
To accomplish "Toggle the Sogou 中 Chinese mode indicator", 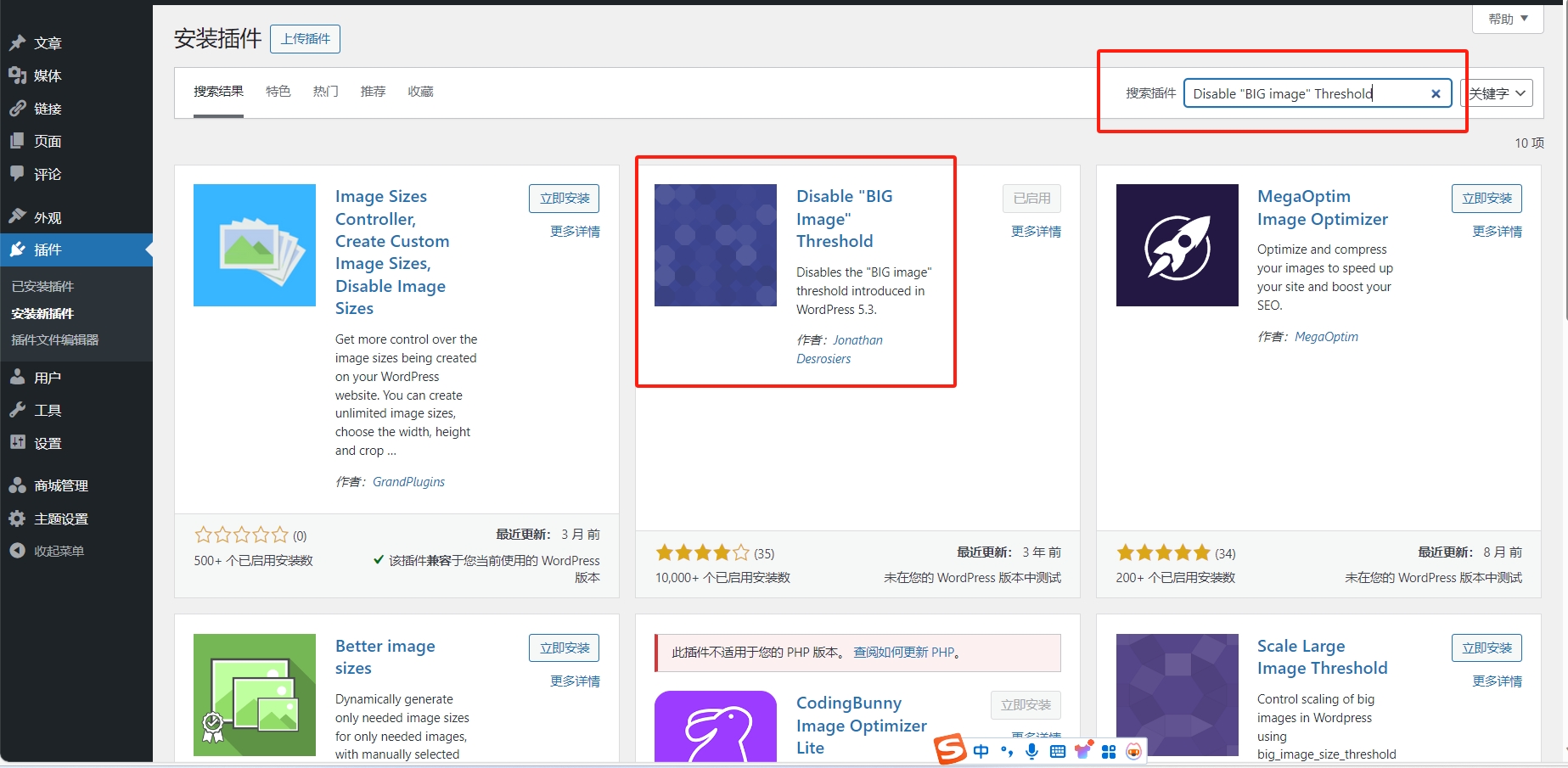I will pyautogui.click(x=981, y=751).
